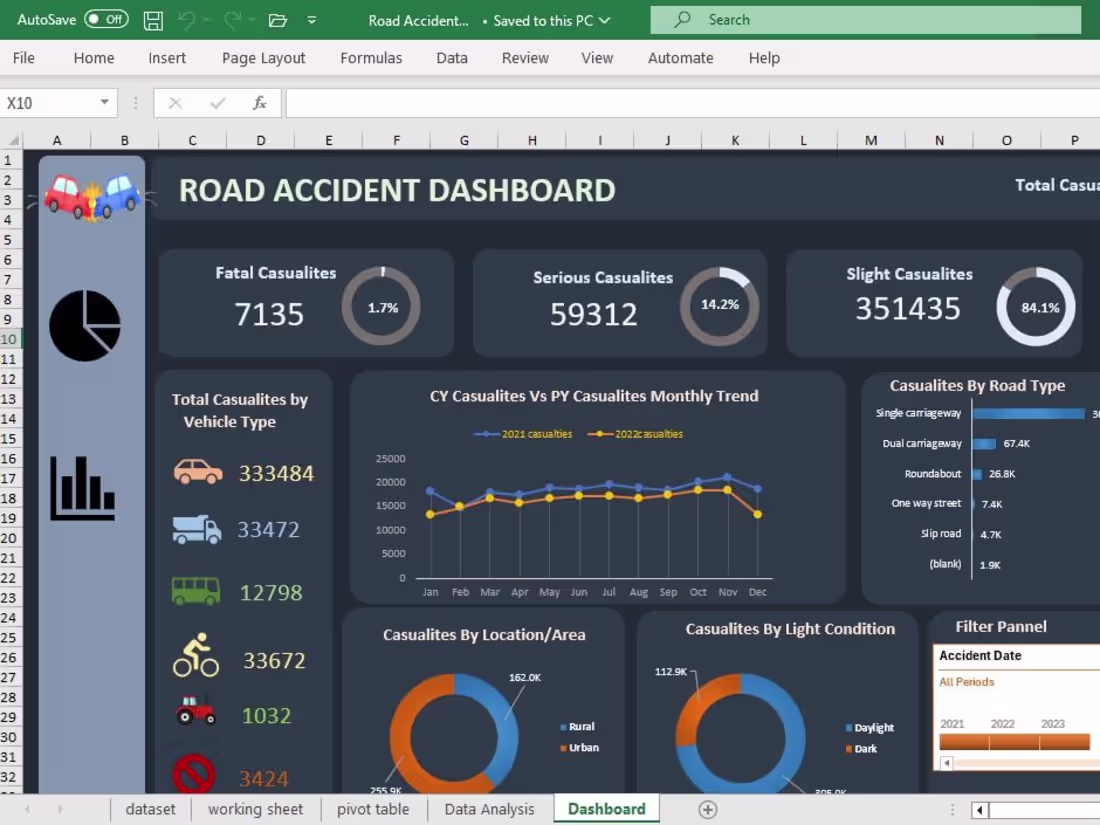This screenshot has width=1100, height=825.
Task: Open a workbook using the folder icon
Action: [278, 20]
